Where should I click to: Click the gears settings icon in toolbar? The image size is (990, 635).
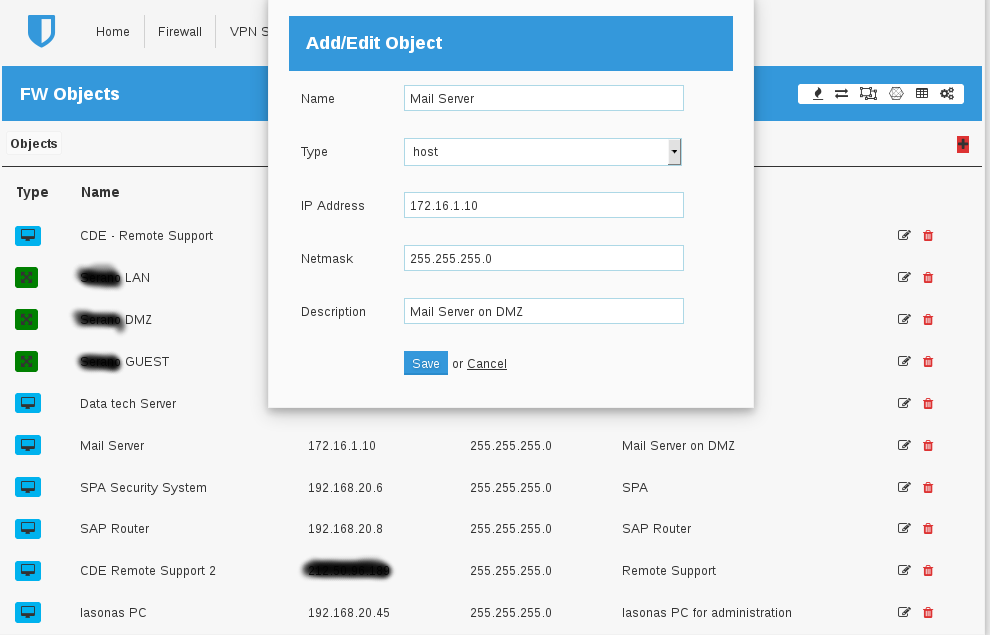click(947, 94)
